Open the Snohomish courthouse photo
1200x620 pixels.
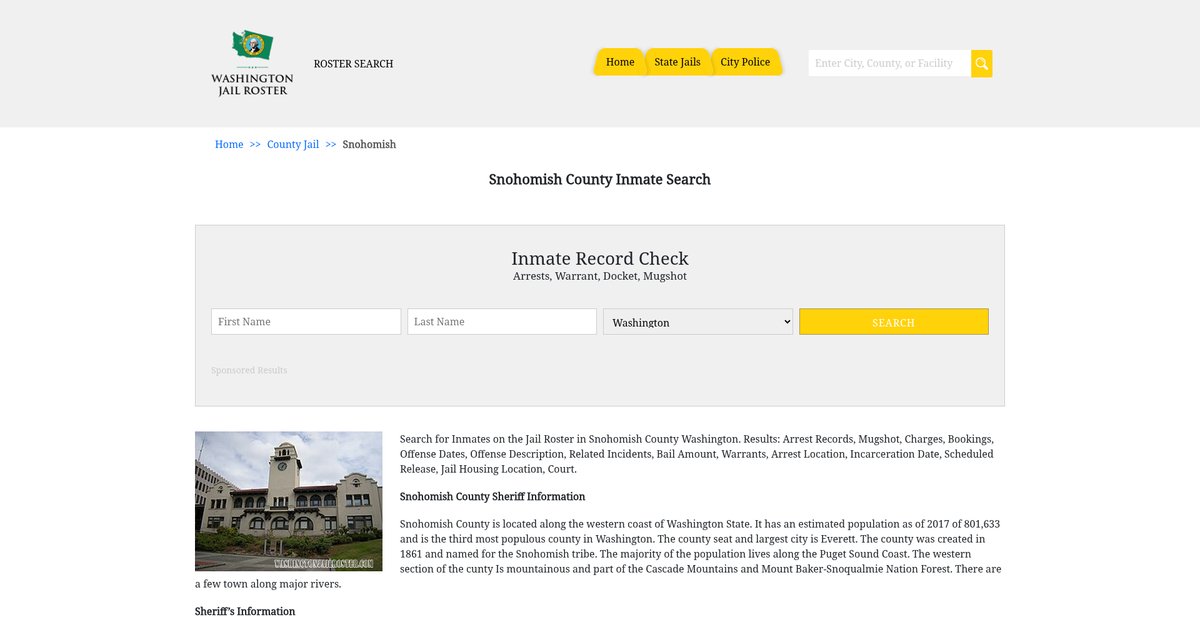click(288, 501)
